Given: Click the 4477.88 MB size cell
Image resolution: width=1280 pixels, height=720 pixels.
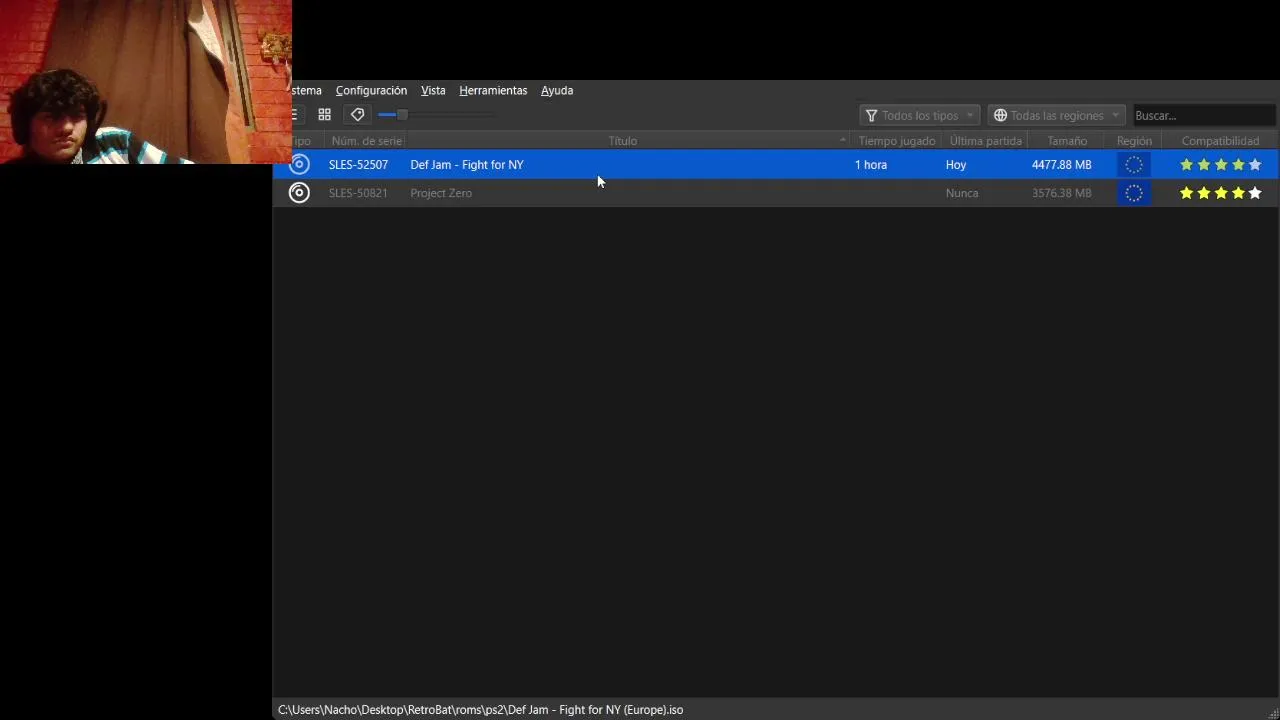Looking at the screenshot, I should tap(1061, 165).
